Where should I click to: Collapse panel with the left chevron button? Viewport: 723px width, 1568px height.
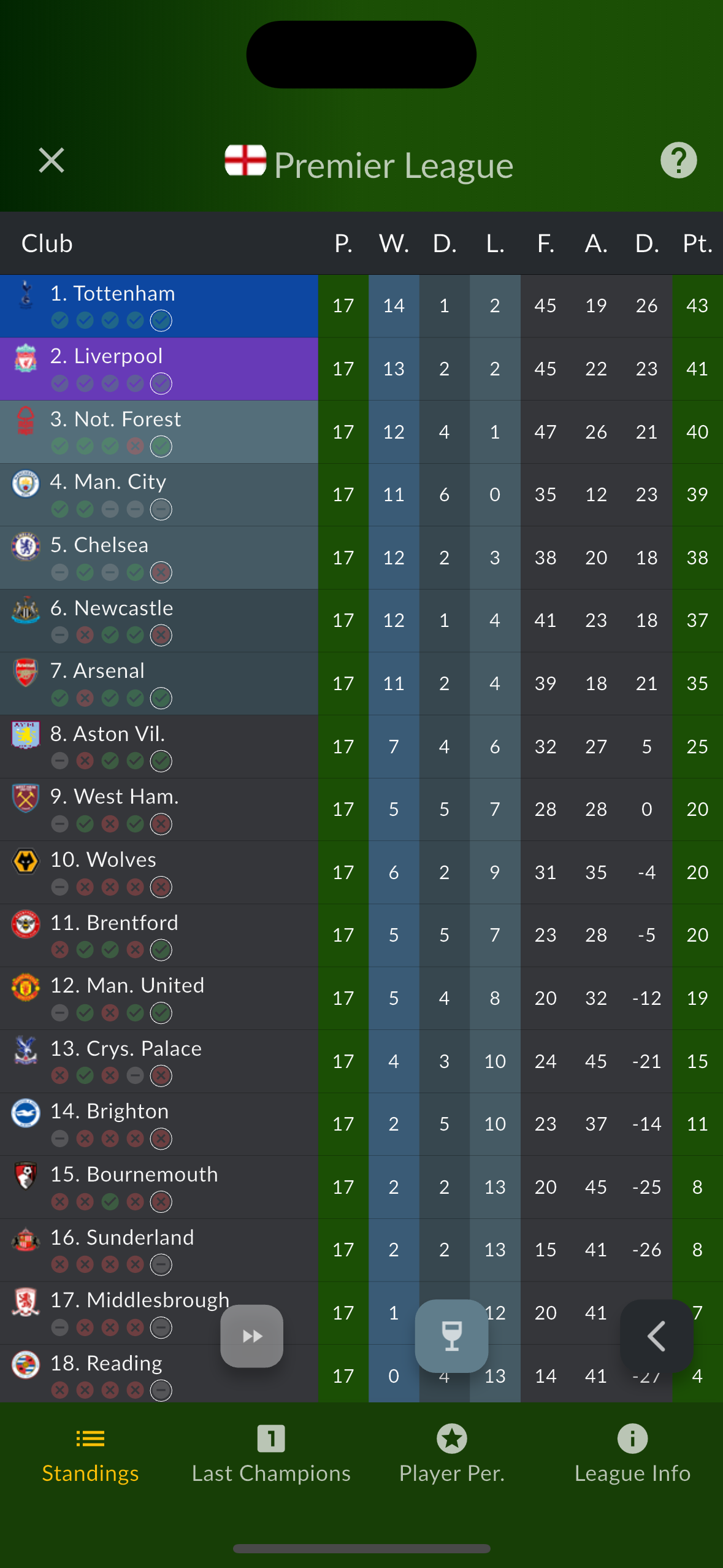pyautogui.click(x=656, y=1336)
